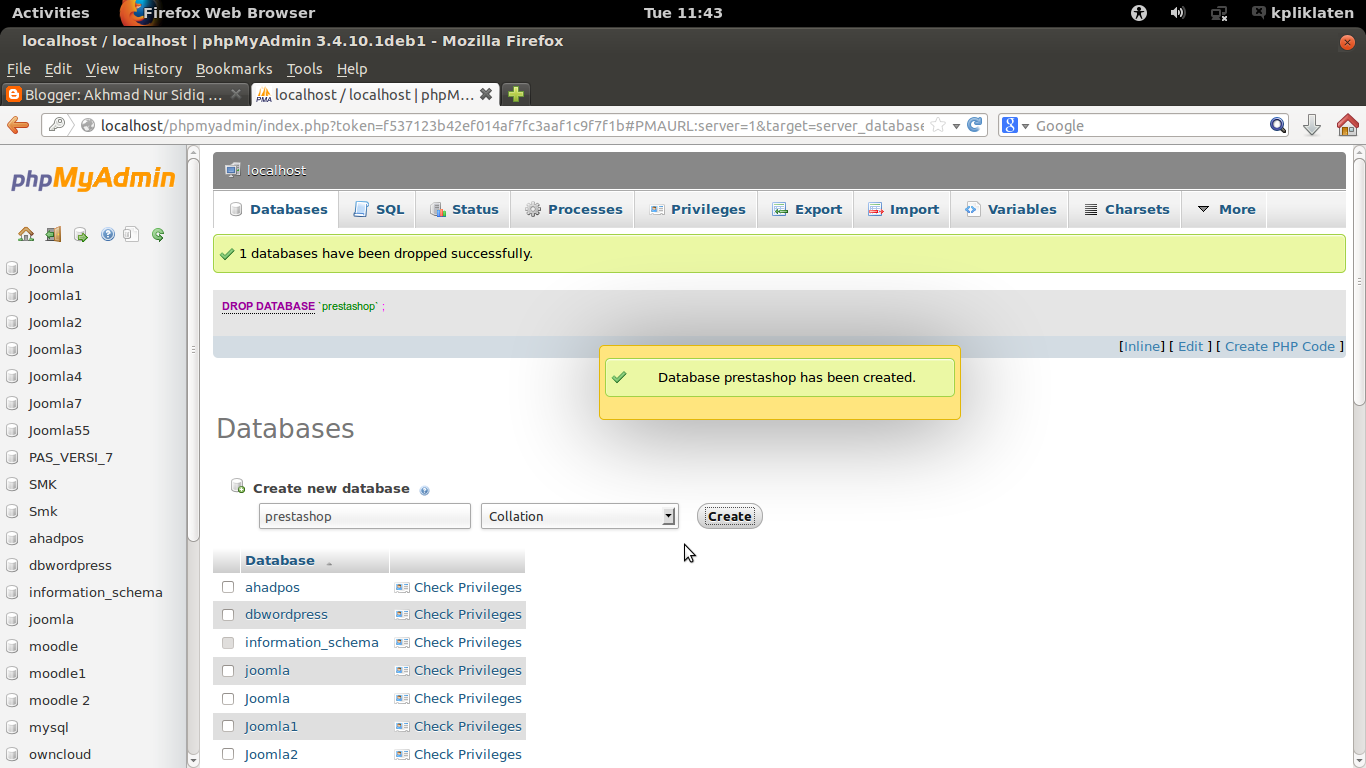The width and height of the screenshot is (1366, 768).
Task: Tick the ahadpos database checkbox
Action: [x=228, y=587]
